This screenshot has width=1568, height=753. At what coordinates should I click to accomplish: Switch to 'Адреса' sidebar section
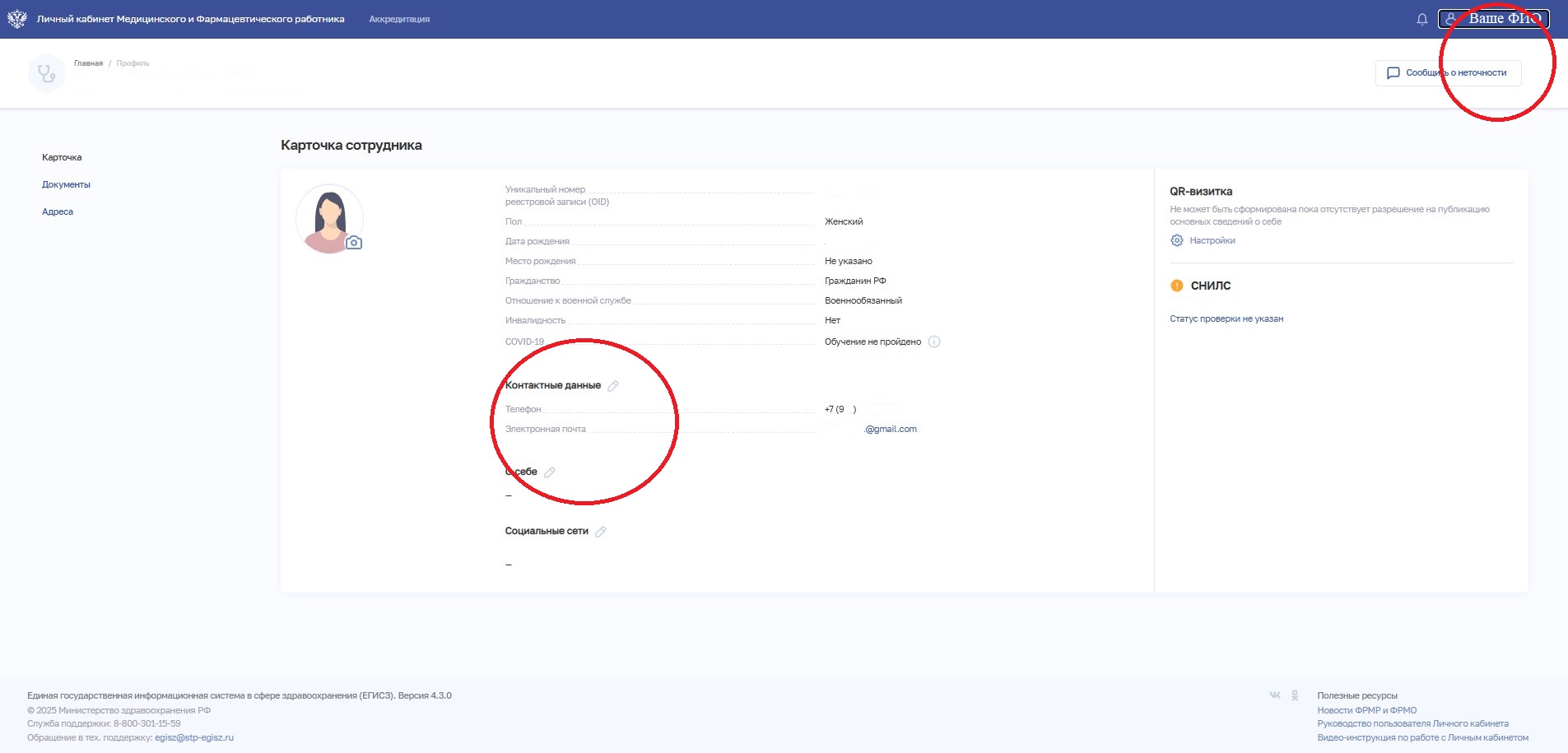[x=58, y=211]
